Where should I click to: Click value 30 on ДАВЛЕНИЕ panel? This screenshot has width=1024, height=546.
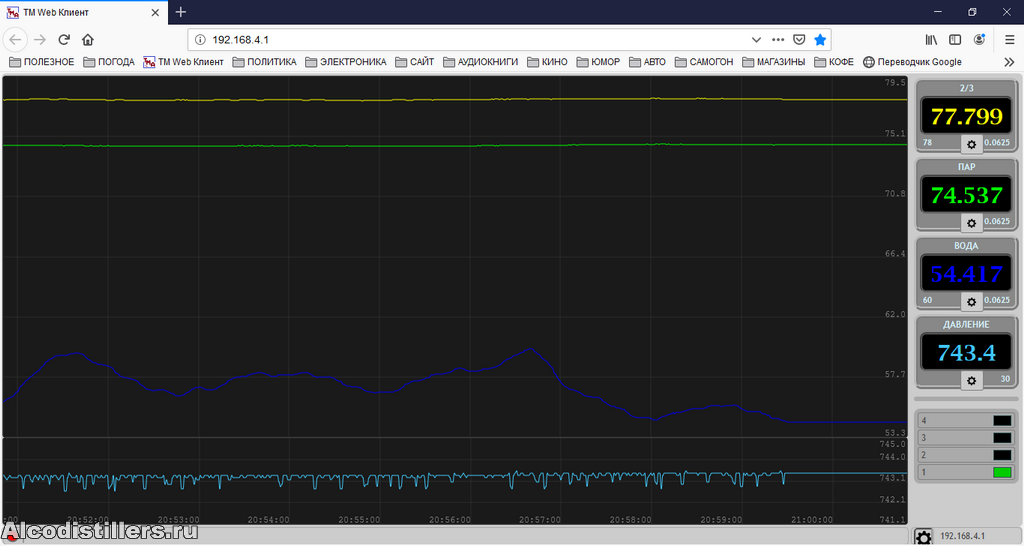(1004, 379)
